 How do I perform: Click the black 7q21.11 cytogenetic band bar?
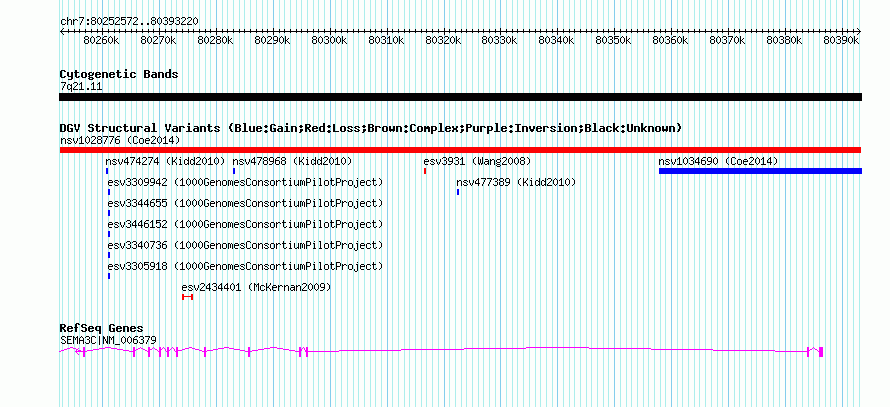(x=460, y=97)
